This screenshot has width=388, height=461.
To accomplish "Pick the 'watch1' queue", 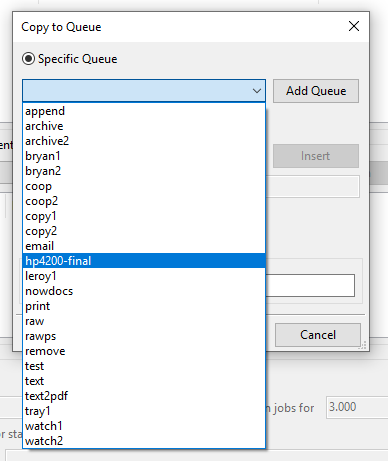I will coord(144,426).
